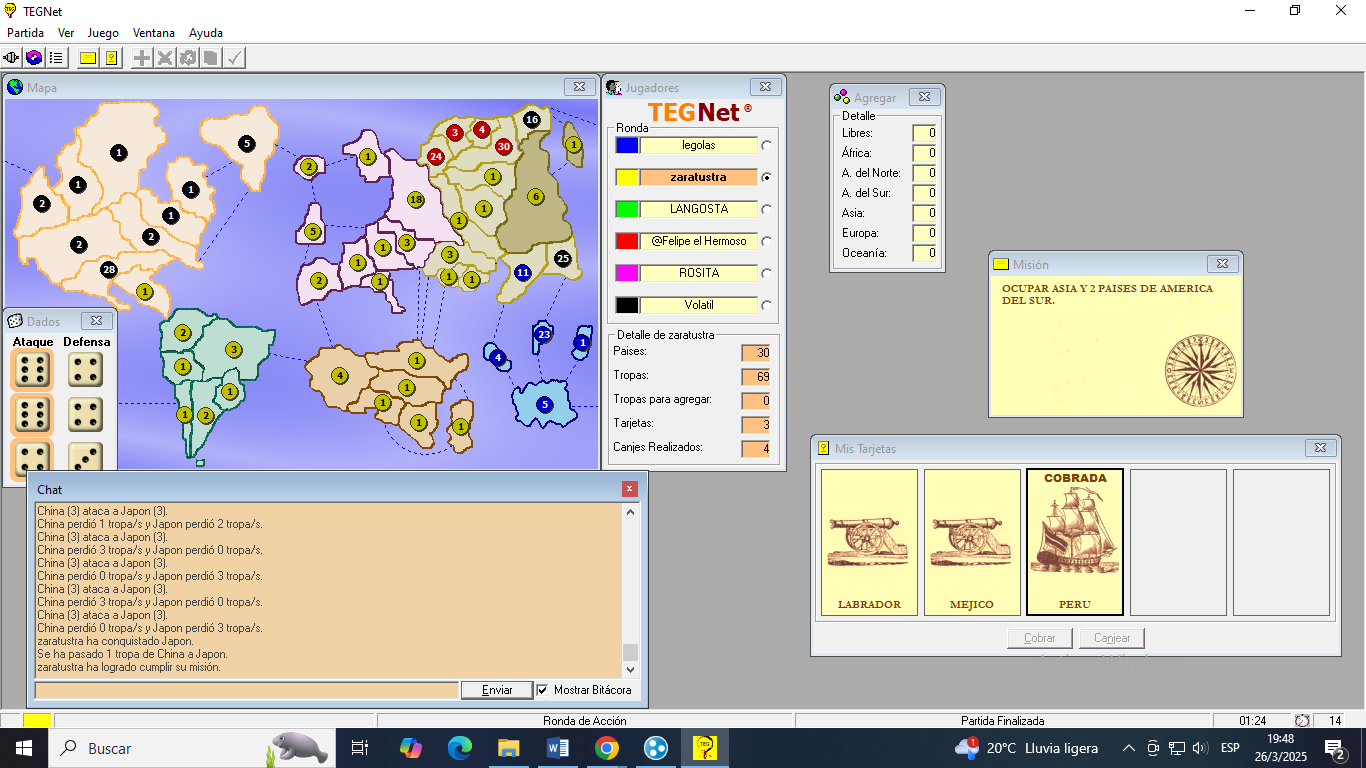Image resolution: width=1366 pixels, height=768 pixels.
Task: Select the ROSITA player radio button
Action: coord(767,273)
